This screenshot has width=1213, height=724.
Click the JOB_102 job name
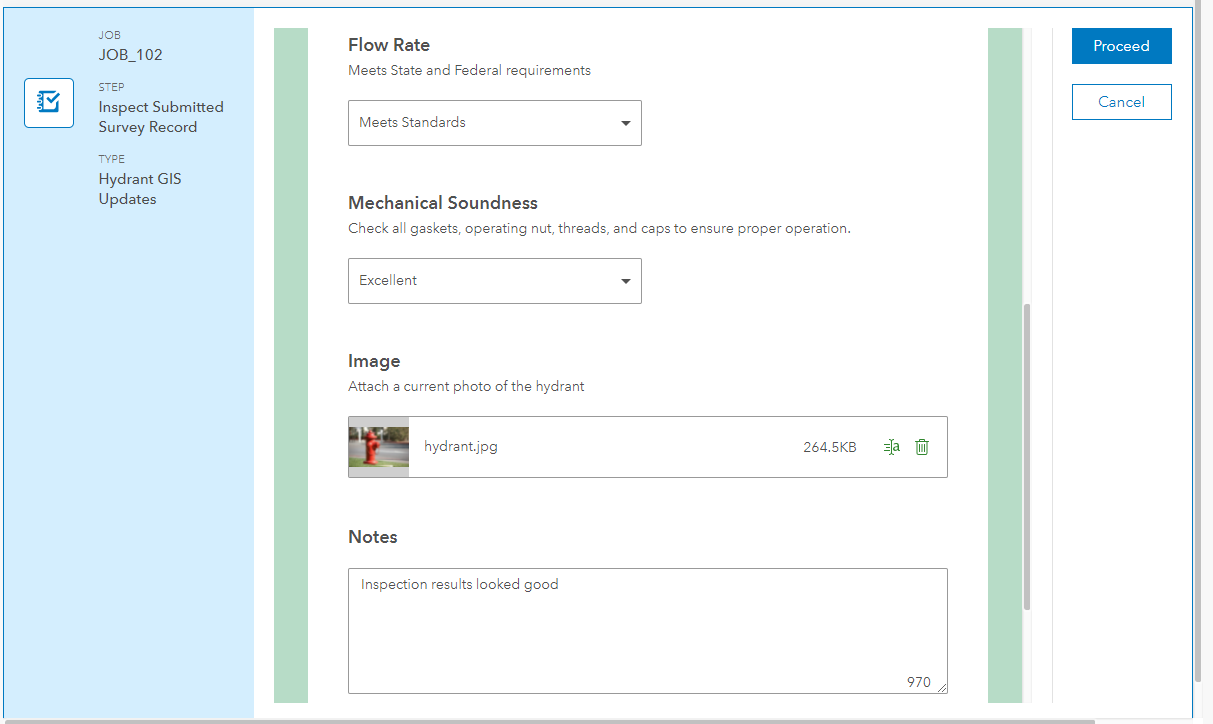click(x=130, y=55)
